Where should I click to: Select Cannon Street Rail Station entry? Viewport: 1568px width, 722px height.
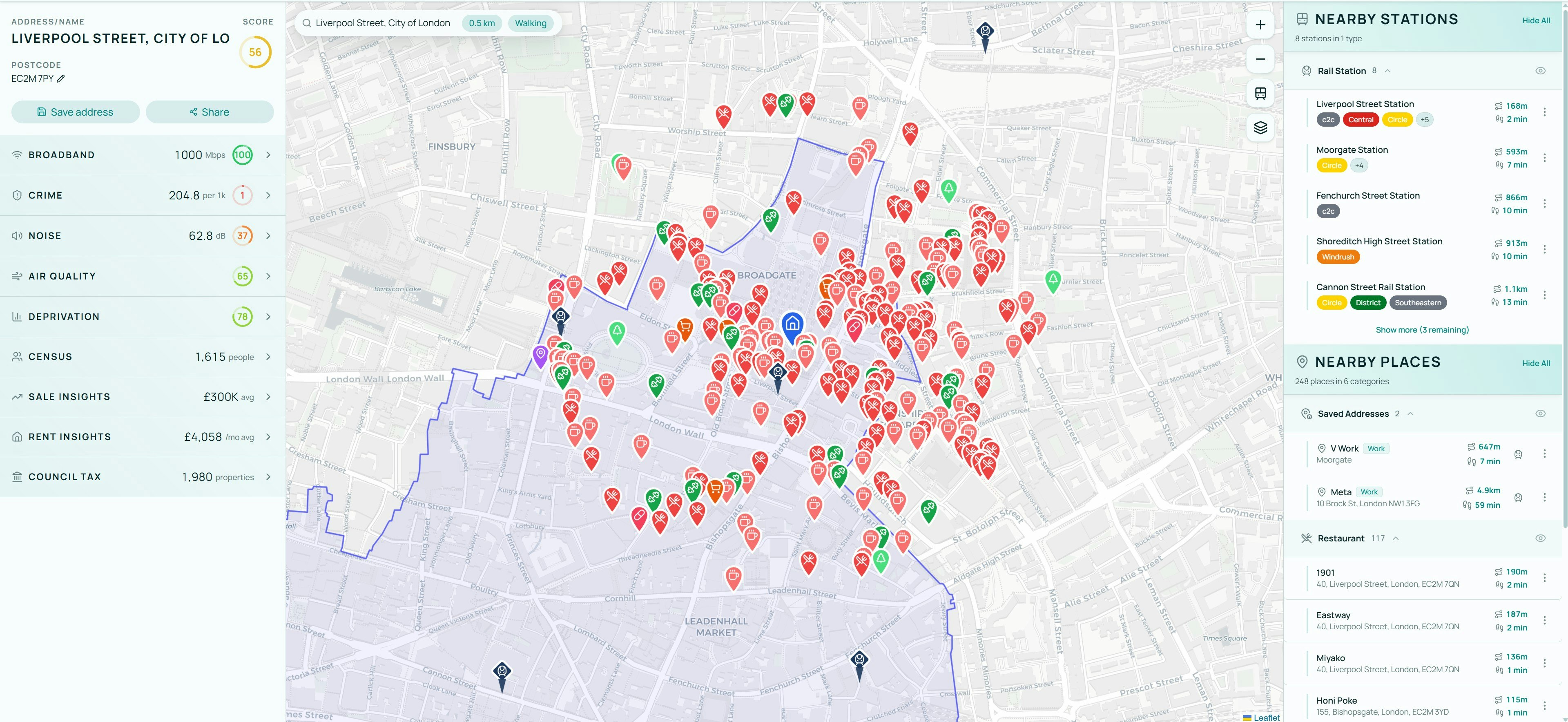click(x=1423, y=295)
